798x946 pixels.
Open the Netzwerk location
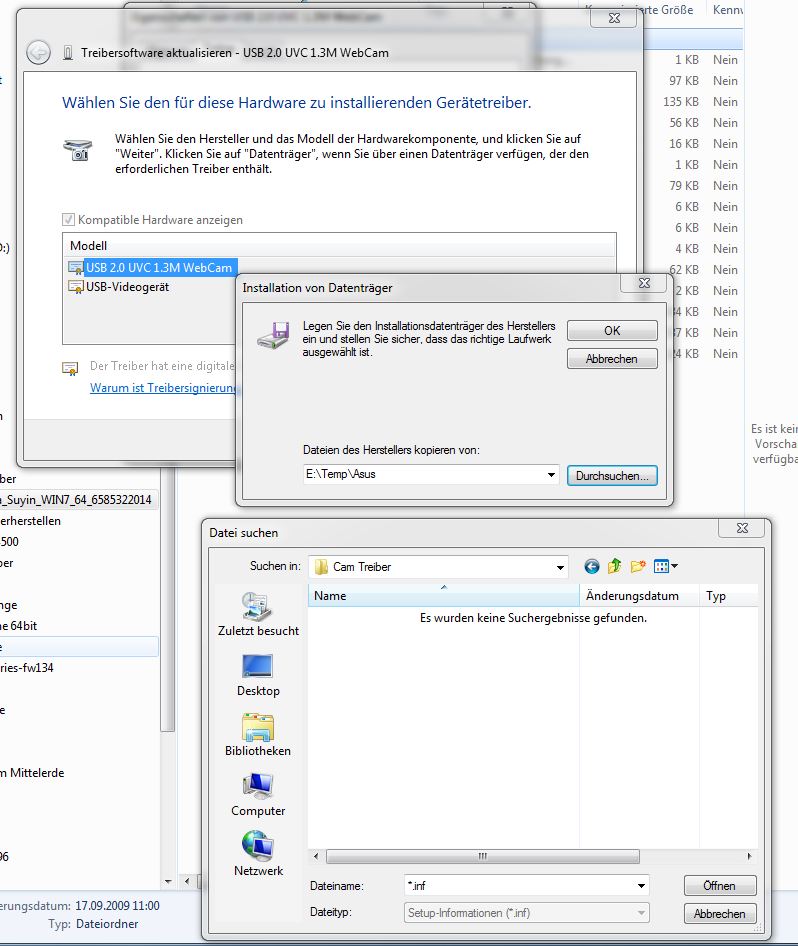tap(258, 854)
